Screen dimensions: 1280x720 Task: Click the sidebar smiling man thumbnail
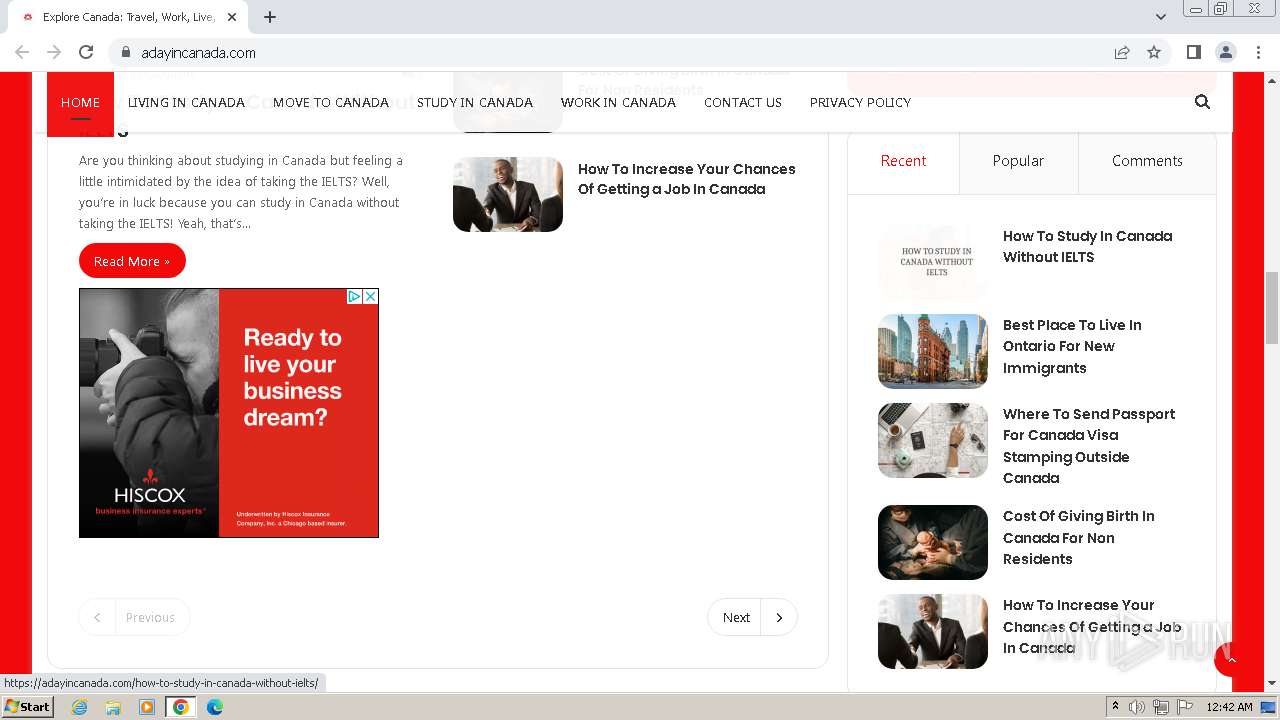933,631
